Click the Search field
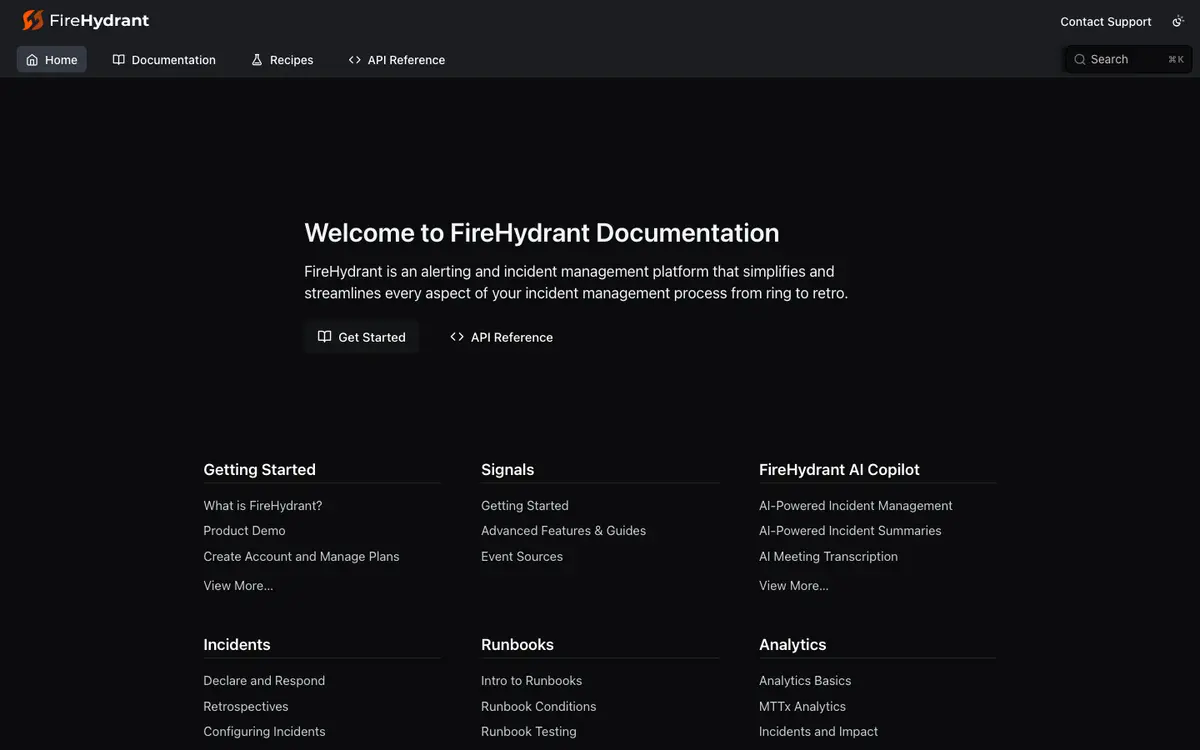 [x=1128, y=60]
